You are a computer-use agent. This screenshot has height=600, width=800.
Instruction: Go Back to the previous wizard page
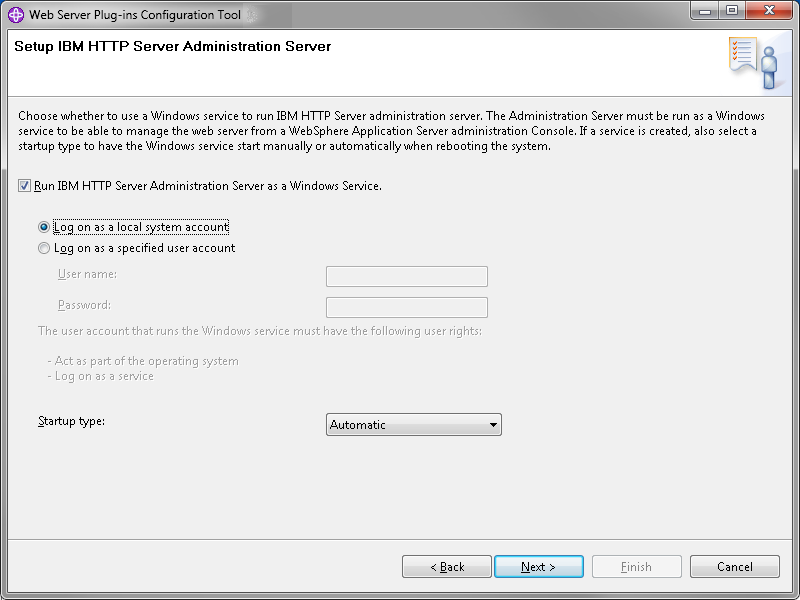click(447, 566)
